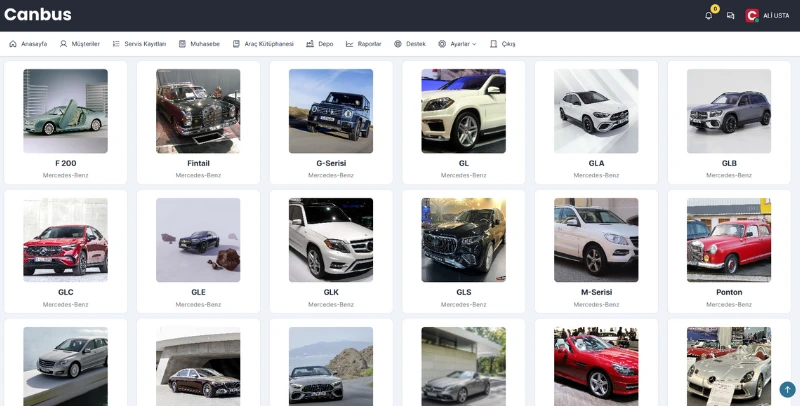Open the GL car thumbnail
This screenshot has width=800, height=406.
[x=463, y=111]
